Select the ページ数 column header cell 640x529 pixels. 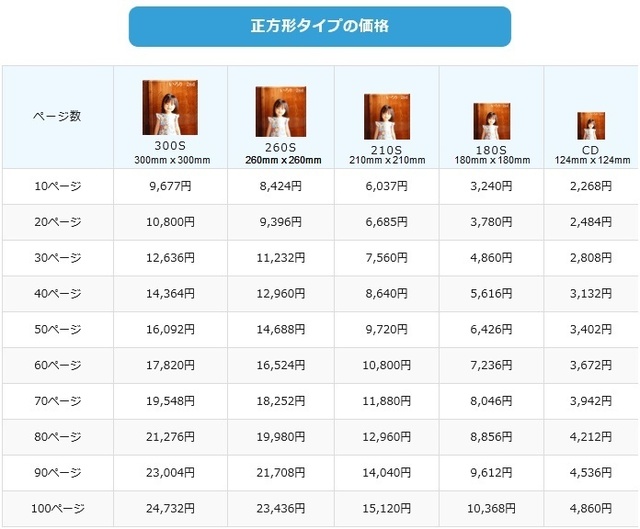click(56, 116)
